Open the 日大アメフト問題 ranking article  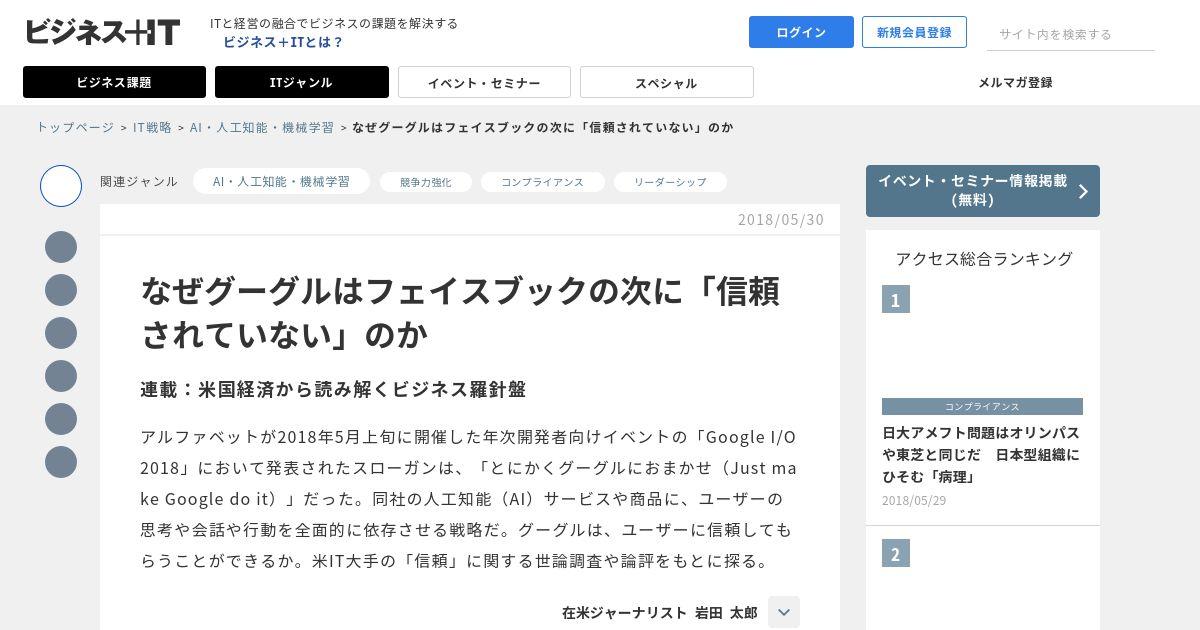click(x=981, y=455)
